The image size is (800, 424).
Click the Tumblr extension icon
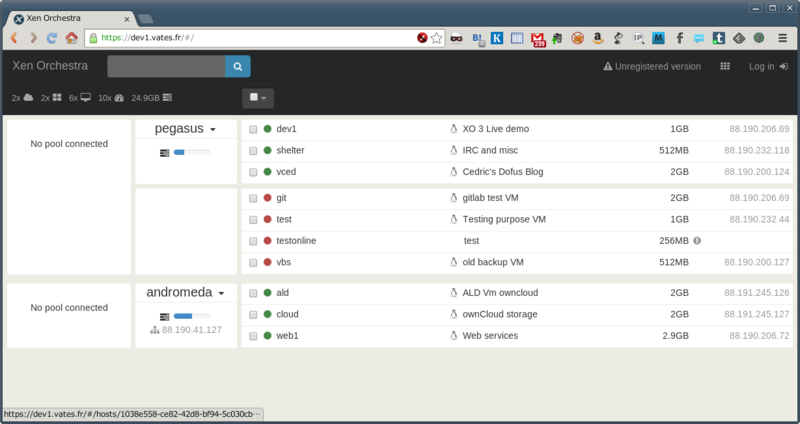click(718, 38)
